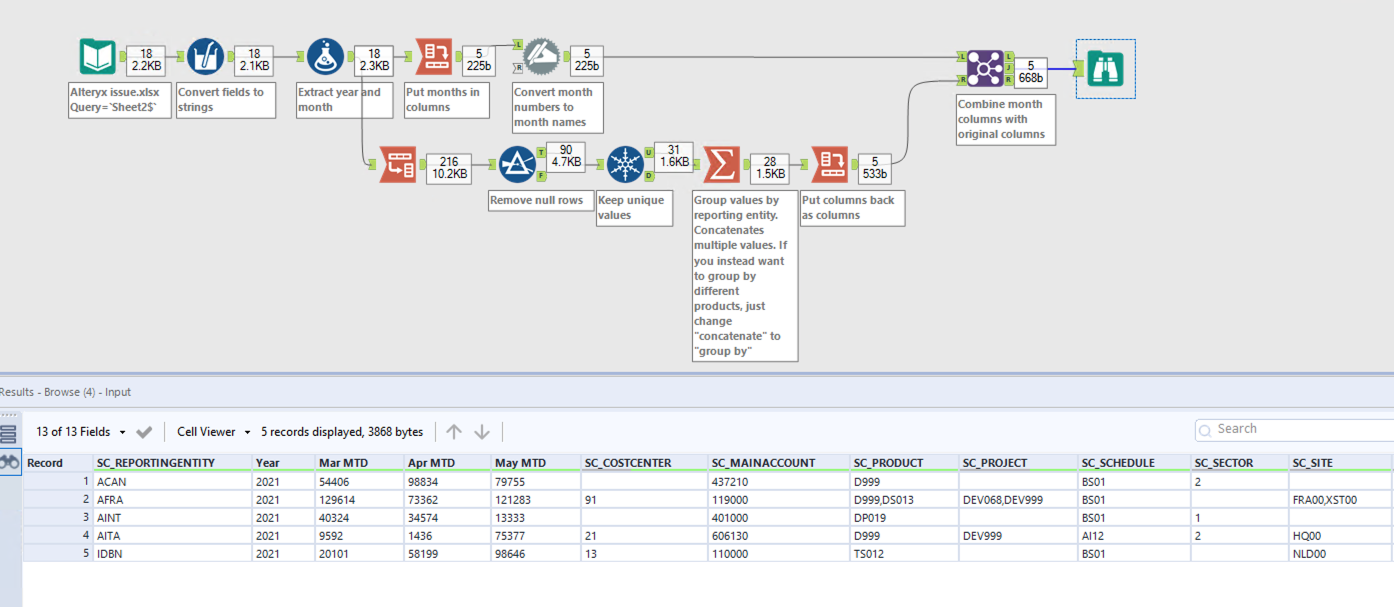Select the 'Convert fields to strings' Select tool
The image size is (1394, 607).
[205, 57]
